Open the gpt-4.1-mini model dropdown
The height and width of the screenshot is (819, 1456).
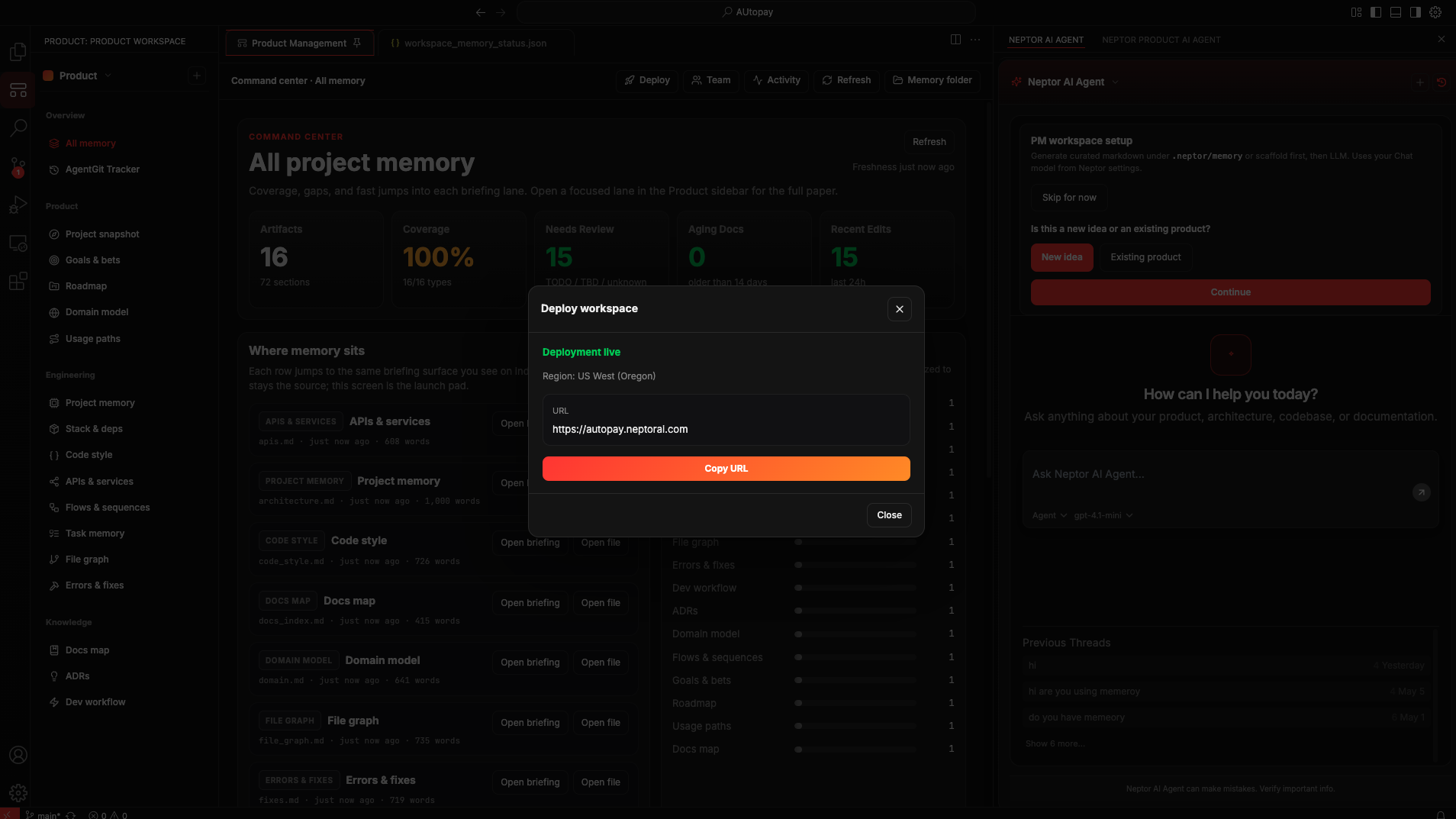pyautogui.click(x=1103, y=515)
